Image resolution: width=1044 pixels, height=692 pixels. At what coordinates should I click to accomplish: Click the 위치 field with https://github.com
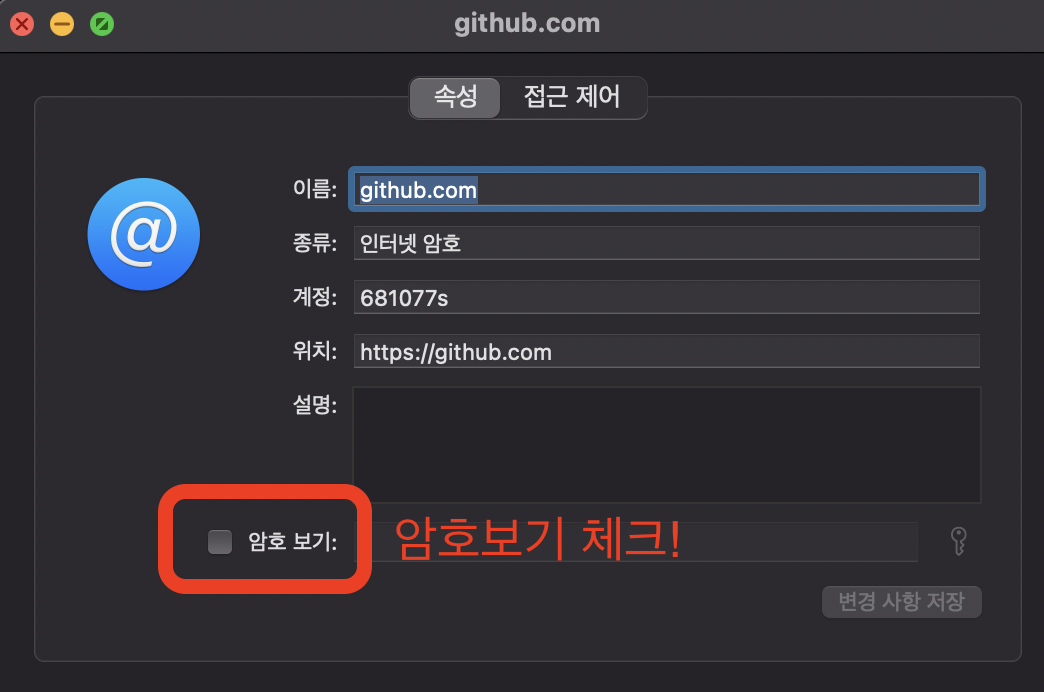click(666, 351)
